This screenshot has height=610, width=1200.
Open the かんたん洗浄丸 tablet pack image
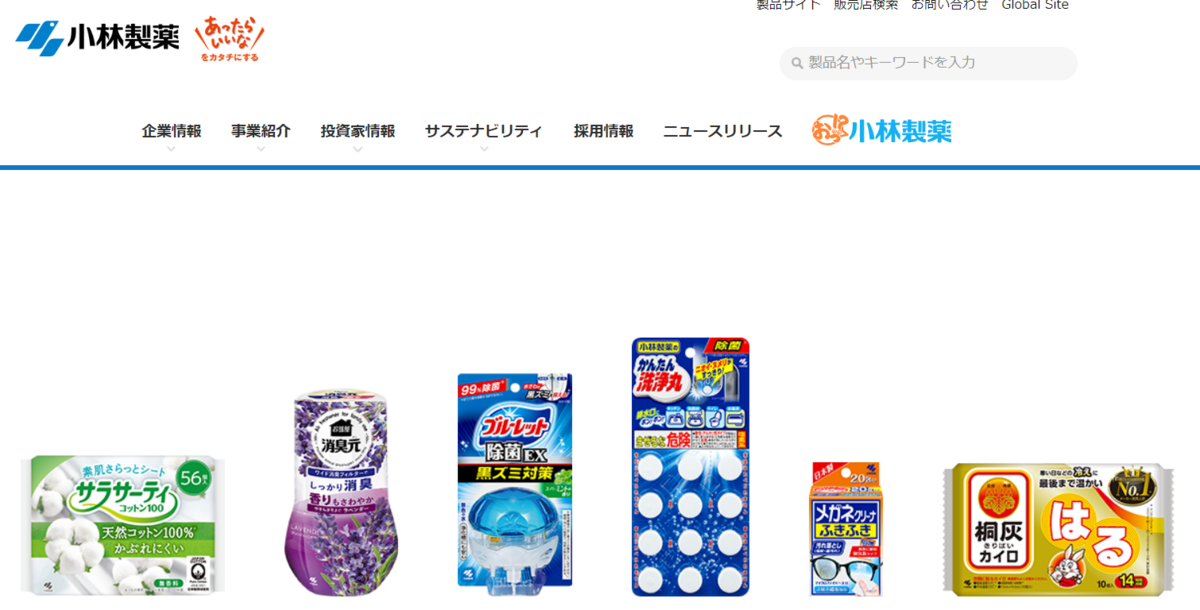coord(690,466)
